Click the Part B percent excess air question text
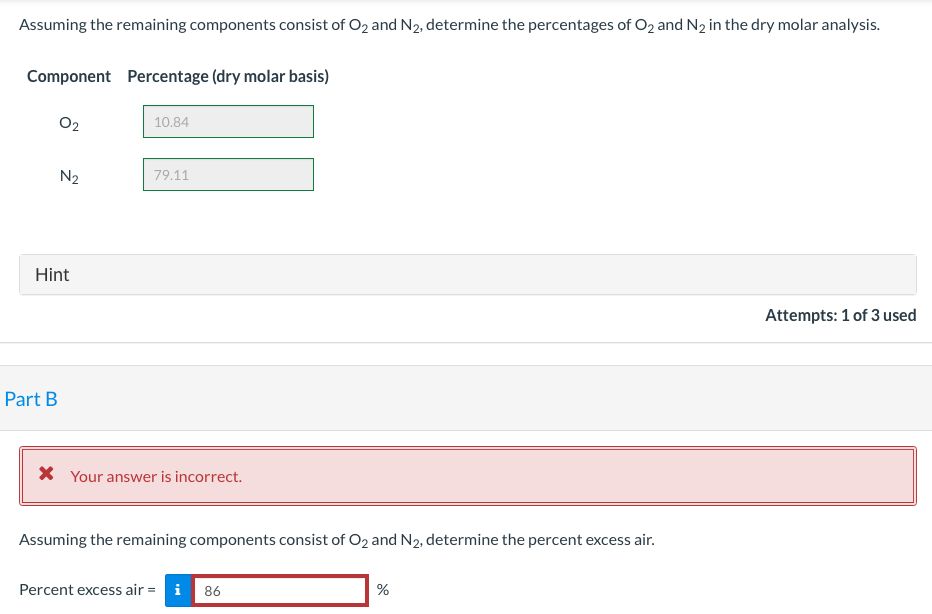This screenshot has width=932, height=614. point(337,540)
